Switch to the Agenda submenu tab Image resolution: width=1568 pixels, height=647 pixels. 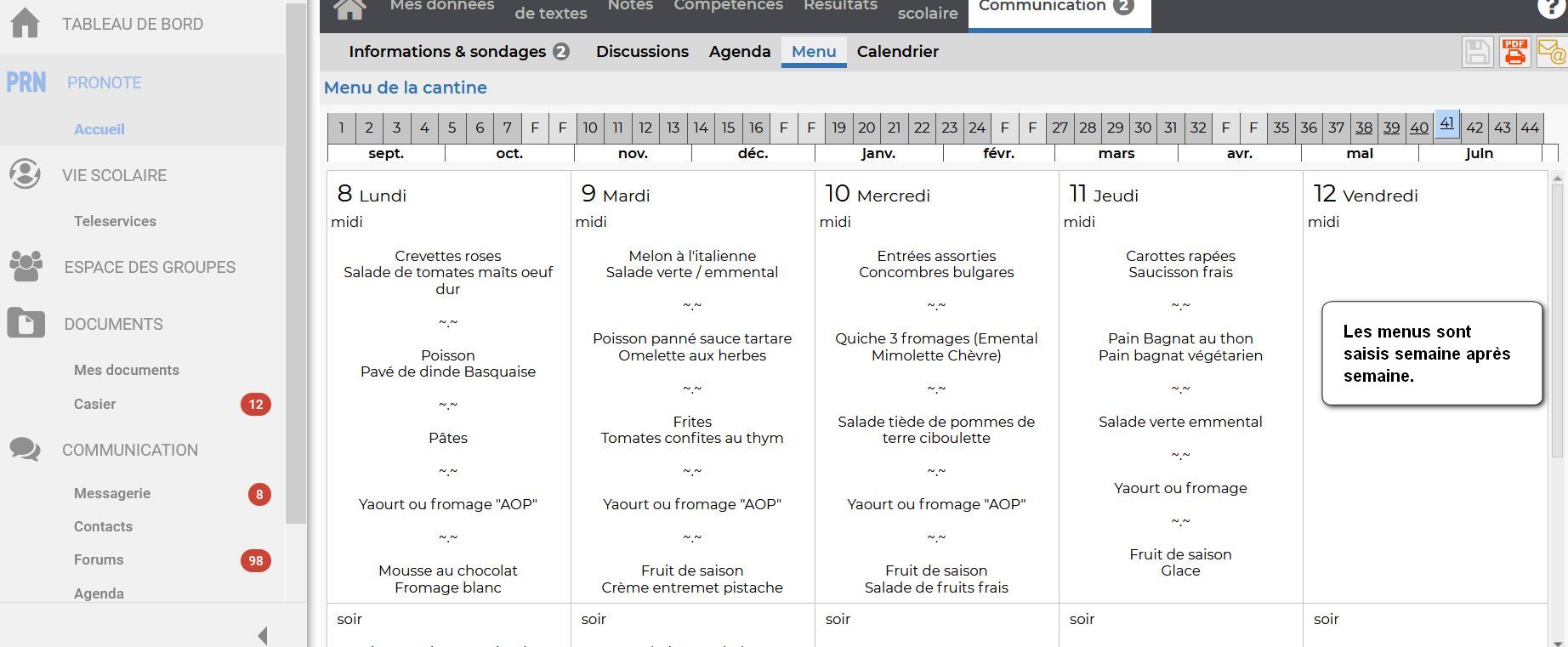[740, 52]
